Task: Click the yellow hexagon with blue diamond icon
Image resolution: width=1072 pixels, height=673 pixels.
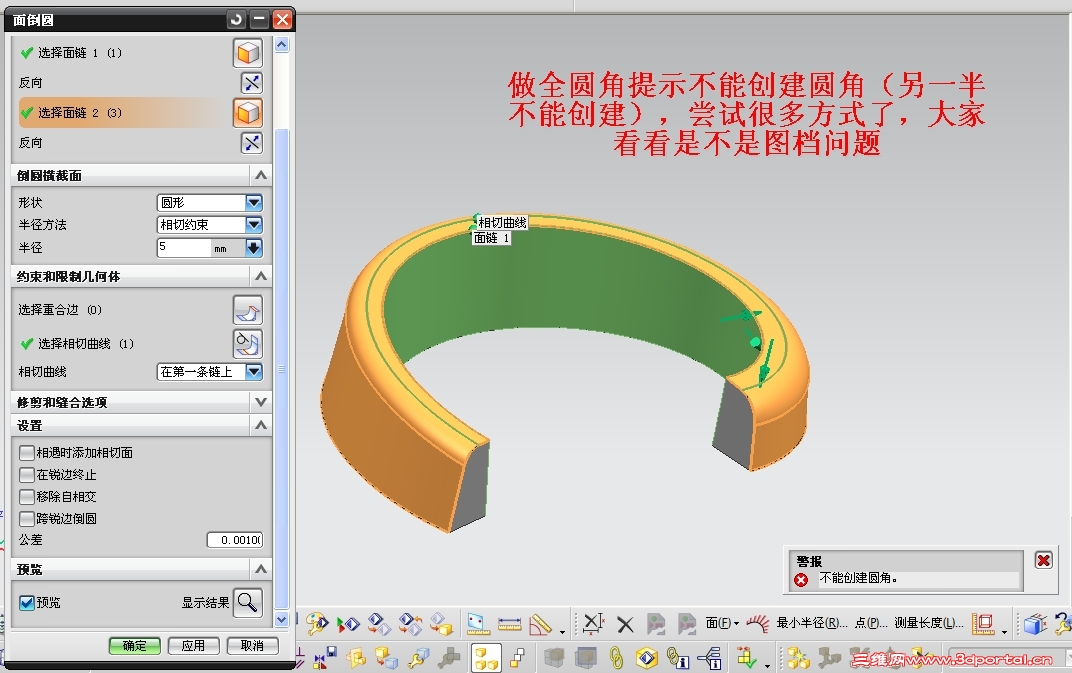Action: pos(646,659)
